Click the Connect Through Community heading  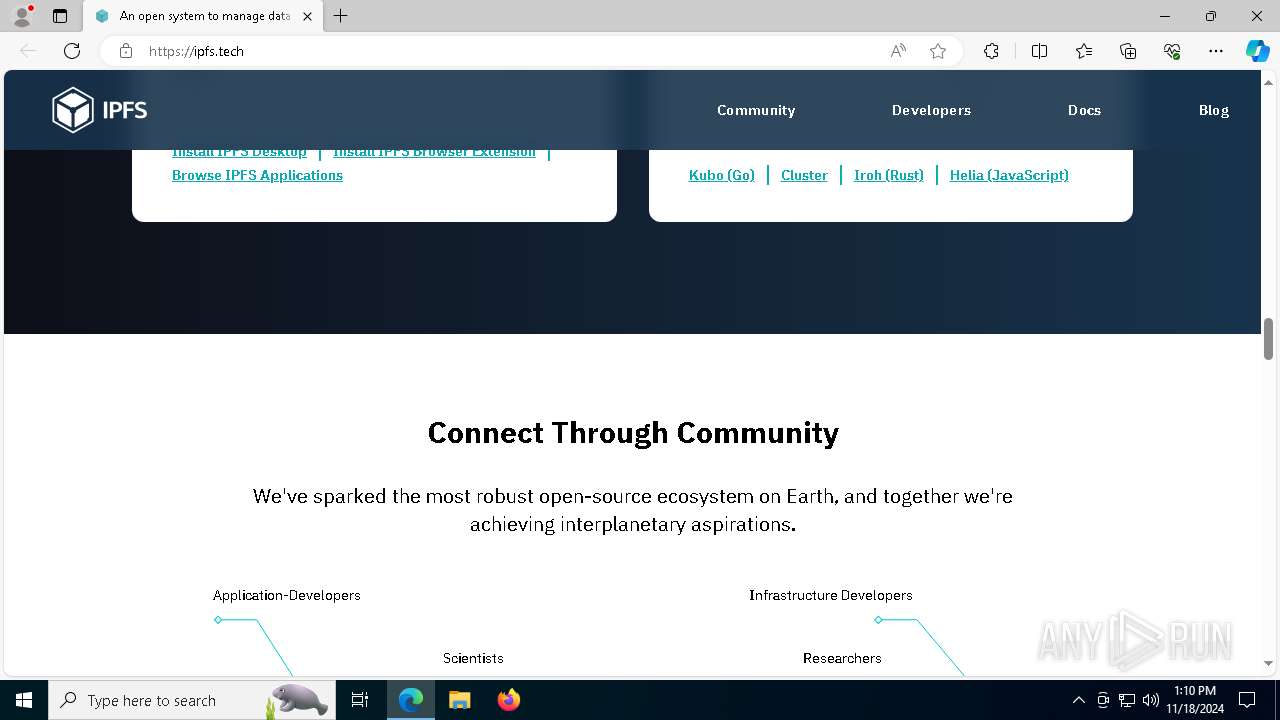pyautogui.click(x=633, y=433)
